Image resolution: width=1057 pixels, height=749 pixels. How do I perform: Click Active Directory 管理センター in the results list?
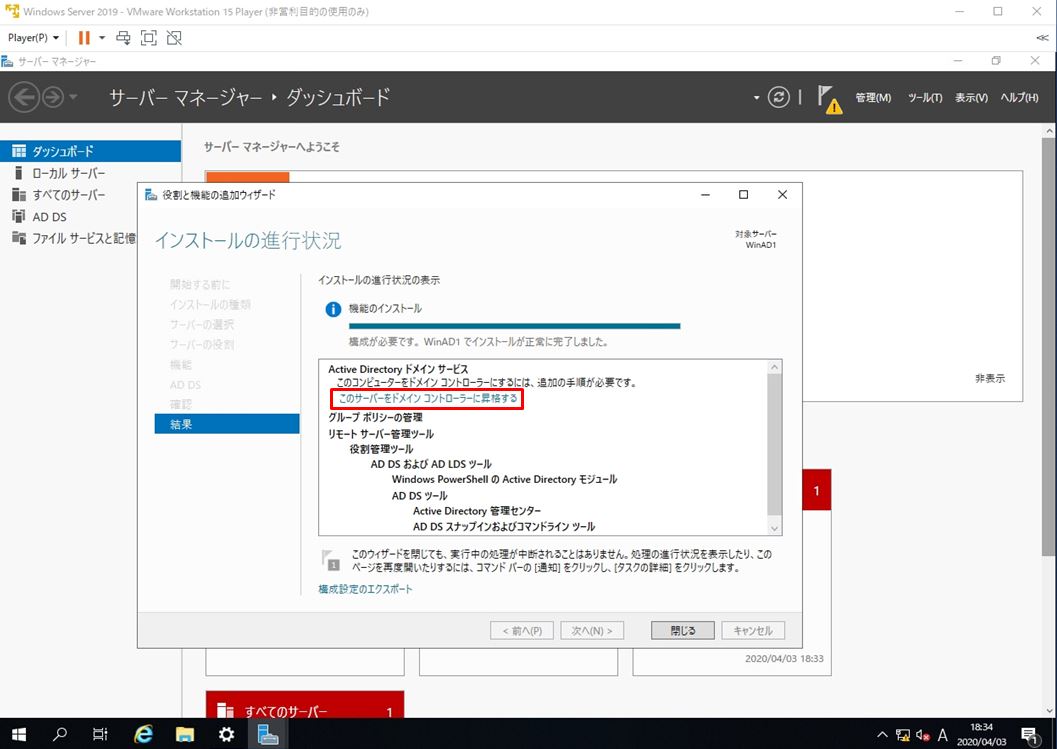[477, 511]
